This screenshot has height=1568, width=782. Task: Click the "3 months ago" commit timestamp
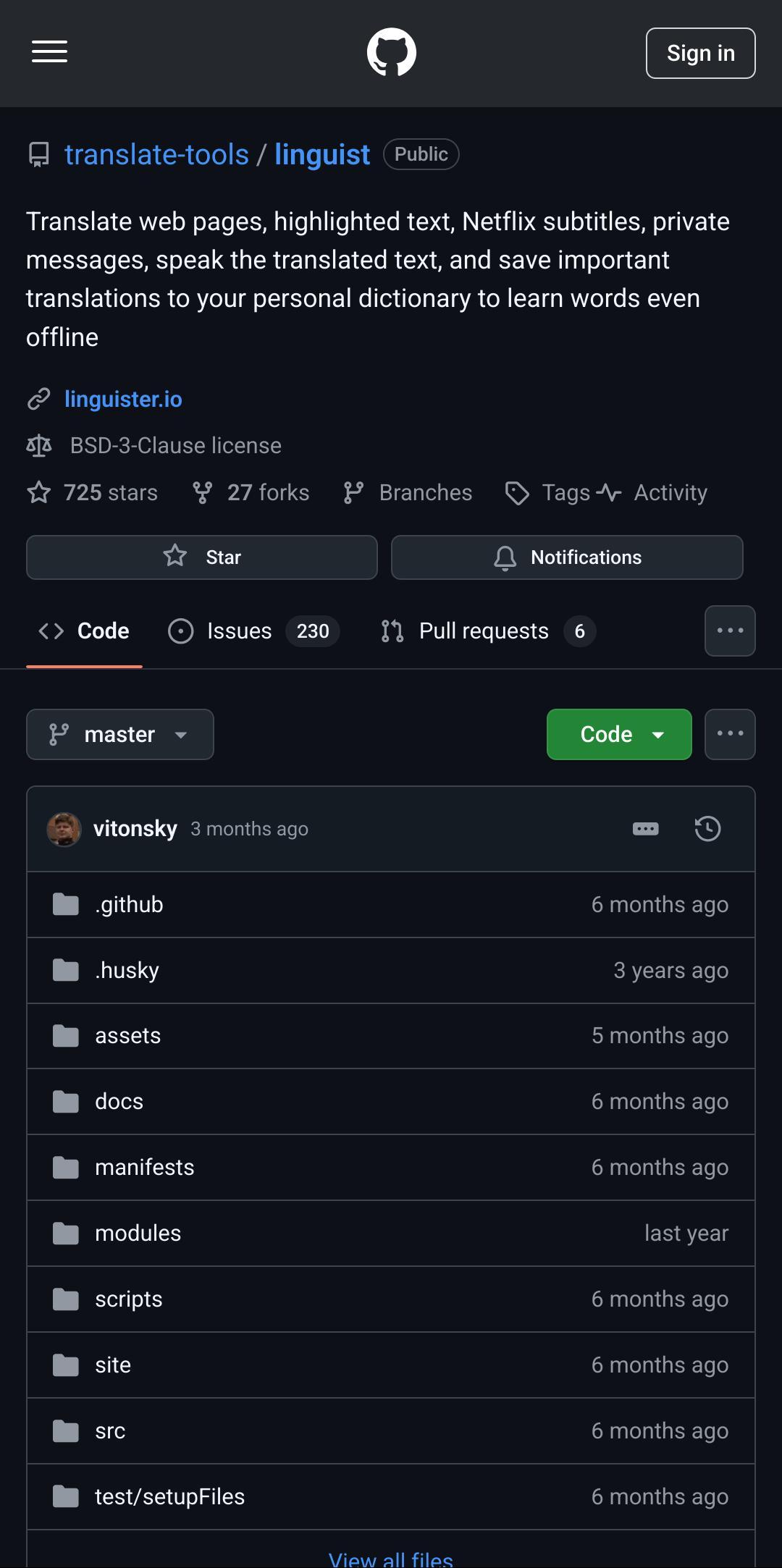click(x=249, y=830)
